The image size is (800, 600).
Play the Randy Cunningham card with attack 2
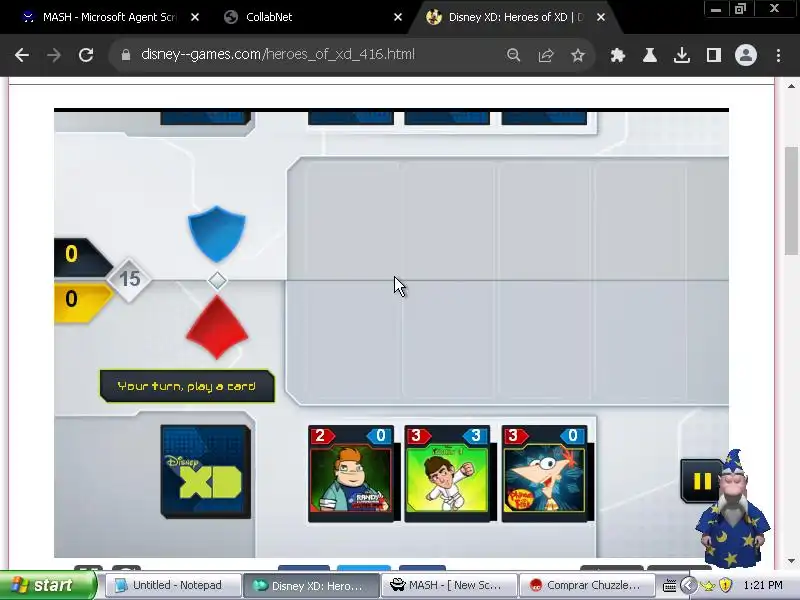(351, 473)
